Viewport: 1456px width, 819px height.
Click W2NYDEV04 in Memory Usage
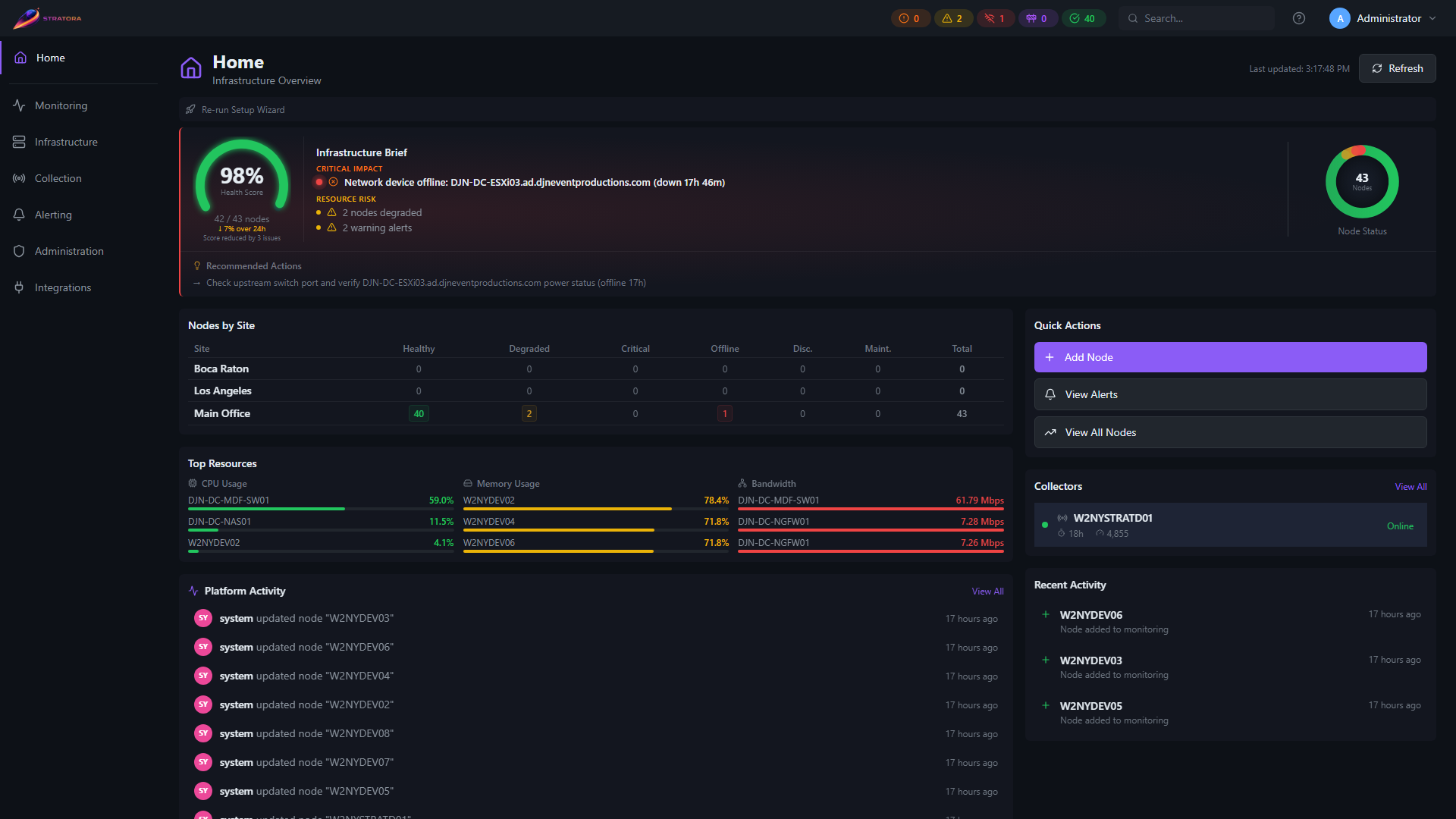pos(489,522)
